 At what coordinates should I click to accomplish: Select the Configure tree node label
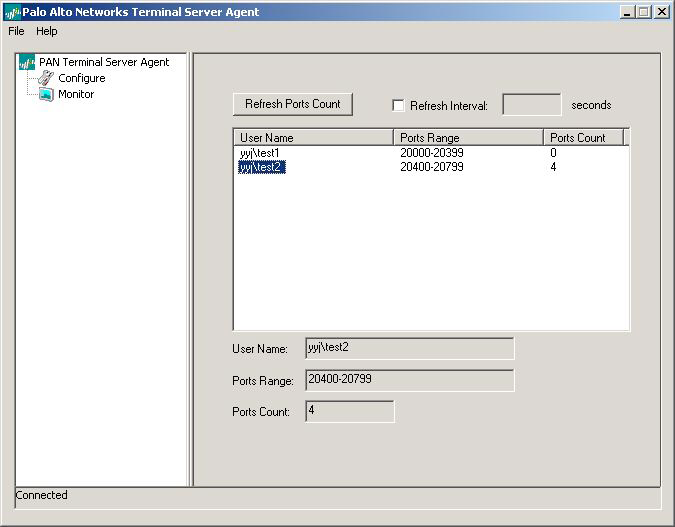click(81, 78)
